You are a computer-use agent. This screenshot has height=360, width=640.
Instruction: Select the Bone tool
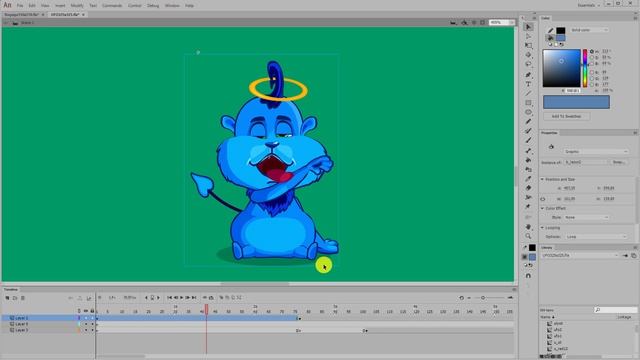(528, 151)
